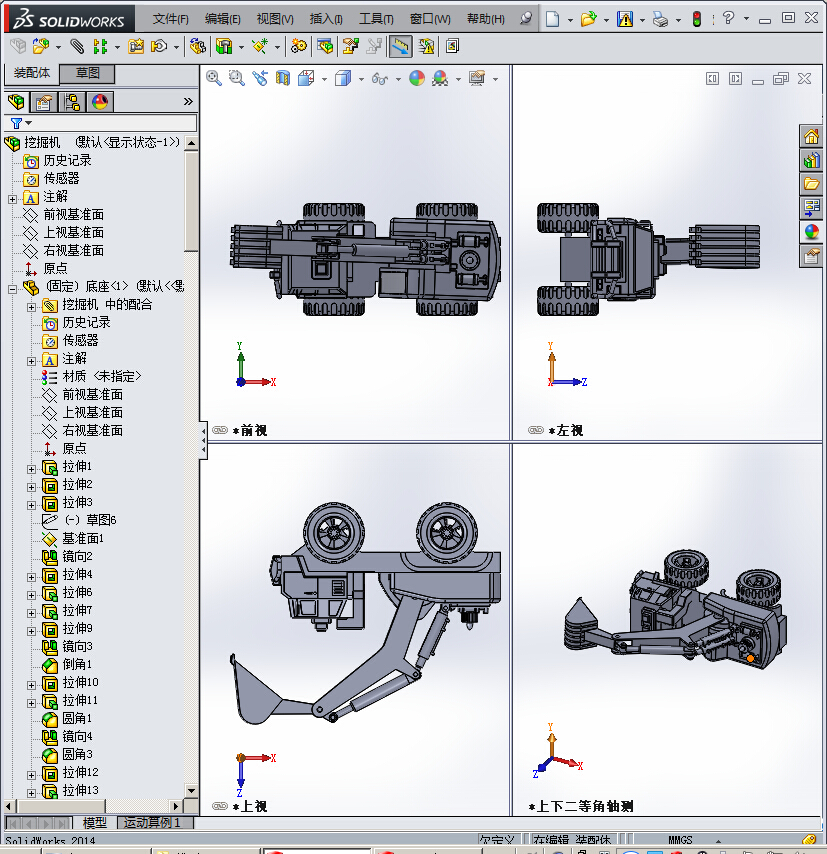Image resolution: width=827 pixels, height=854 pixels.
Task: Click the Zoom to Fit magnifier
Action: pos(214,78)
